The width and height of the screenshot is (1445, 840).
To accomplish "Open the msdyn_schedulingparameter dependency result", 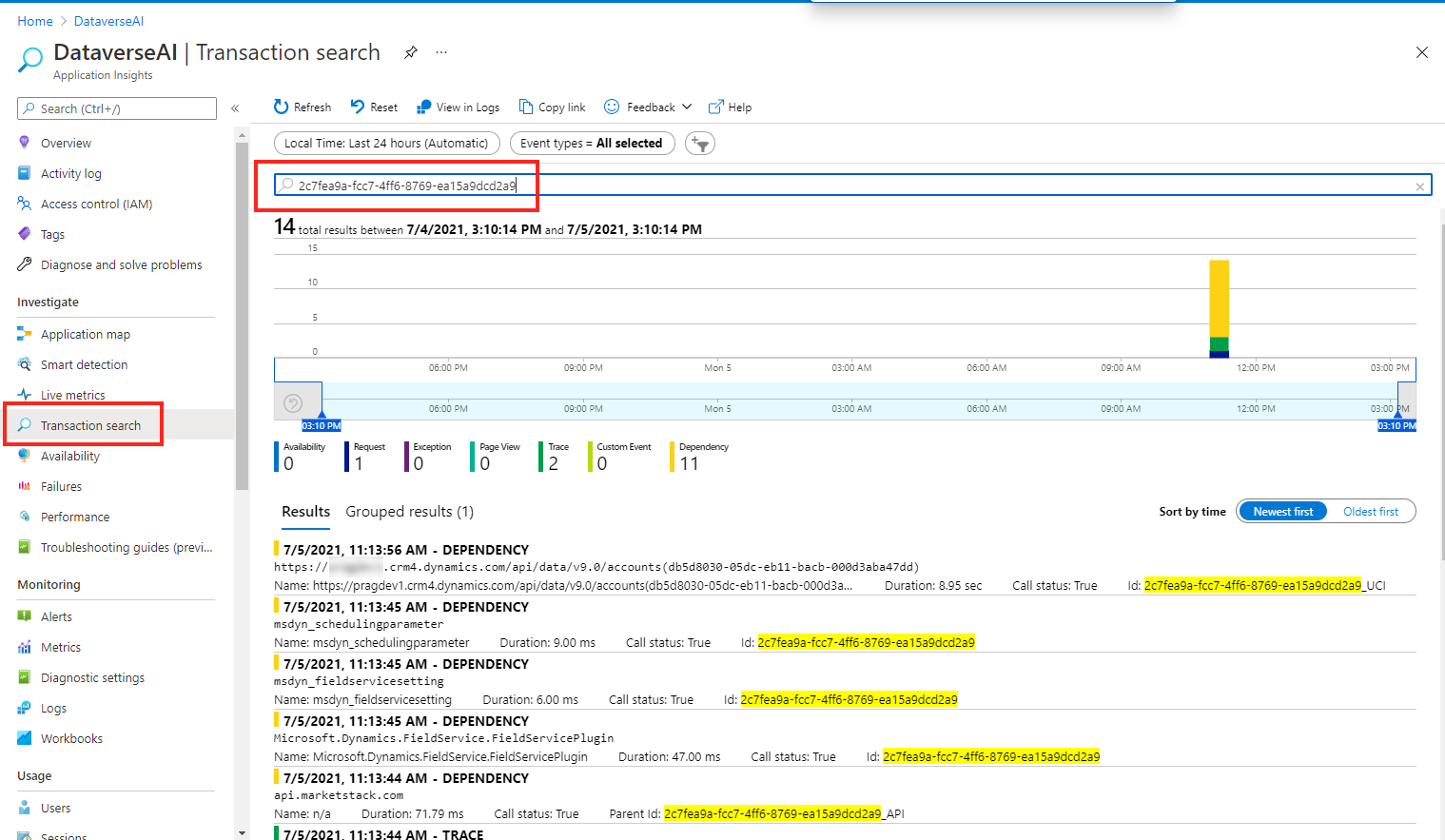I will (x=845, y=625).
